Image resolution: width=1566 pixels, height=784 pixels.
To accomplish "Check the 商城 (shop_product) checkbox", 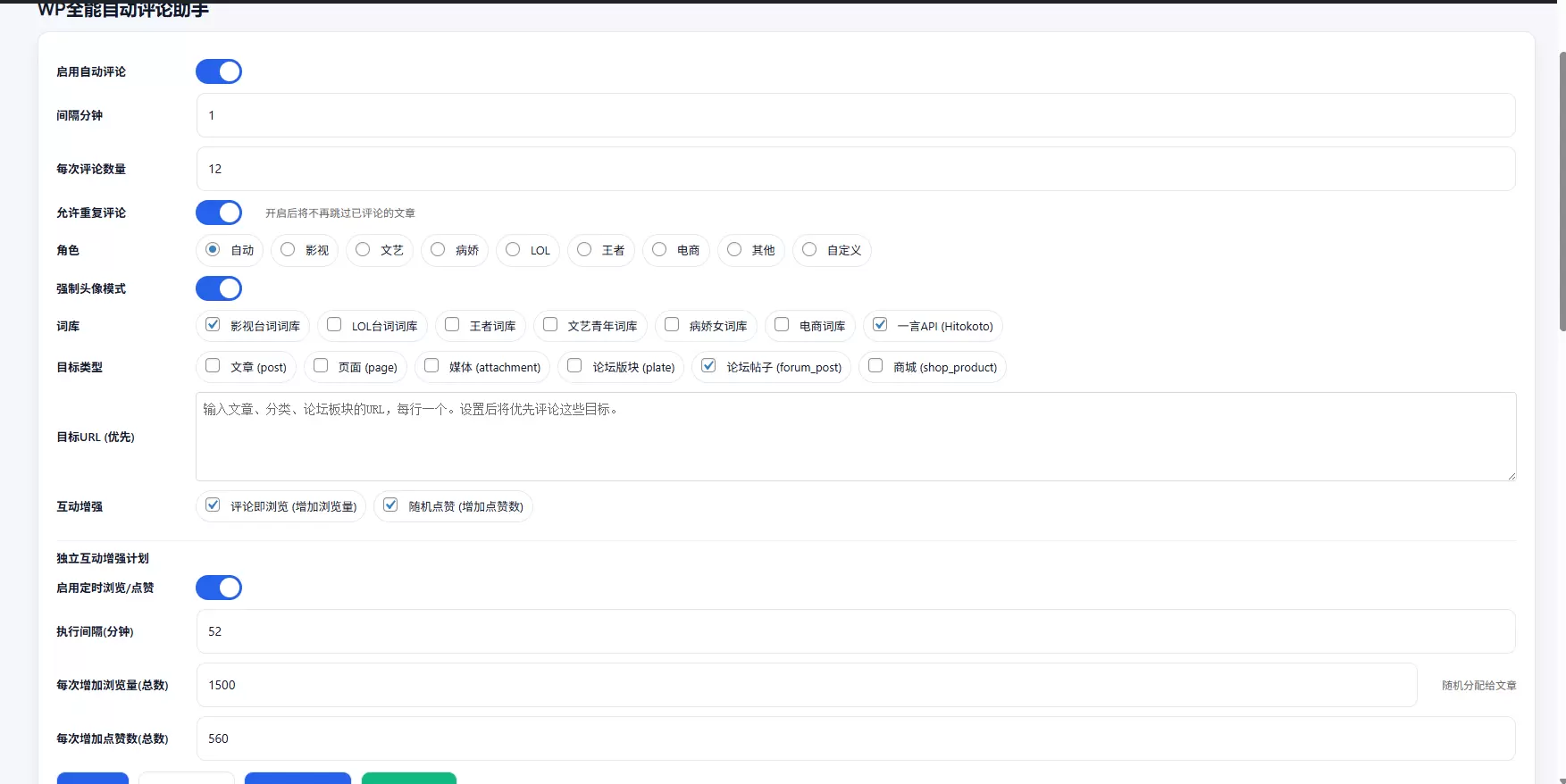I will (x=875, y=366).
